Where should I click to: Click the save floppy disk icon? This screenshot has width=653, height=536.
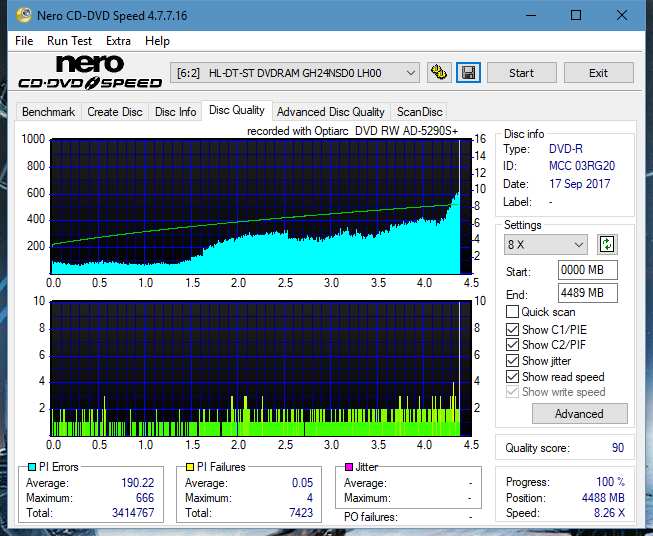(469, 73)
